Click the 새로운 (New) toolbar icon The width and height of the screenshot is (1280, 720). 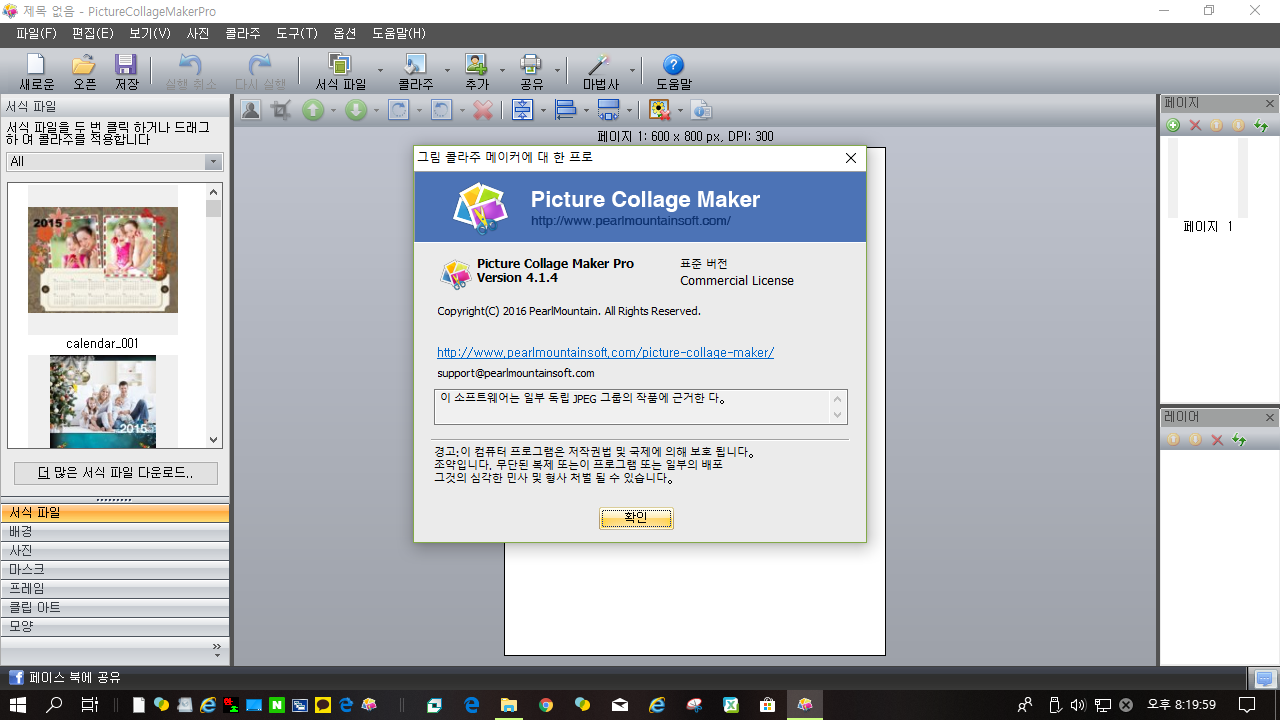point(36,66)
